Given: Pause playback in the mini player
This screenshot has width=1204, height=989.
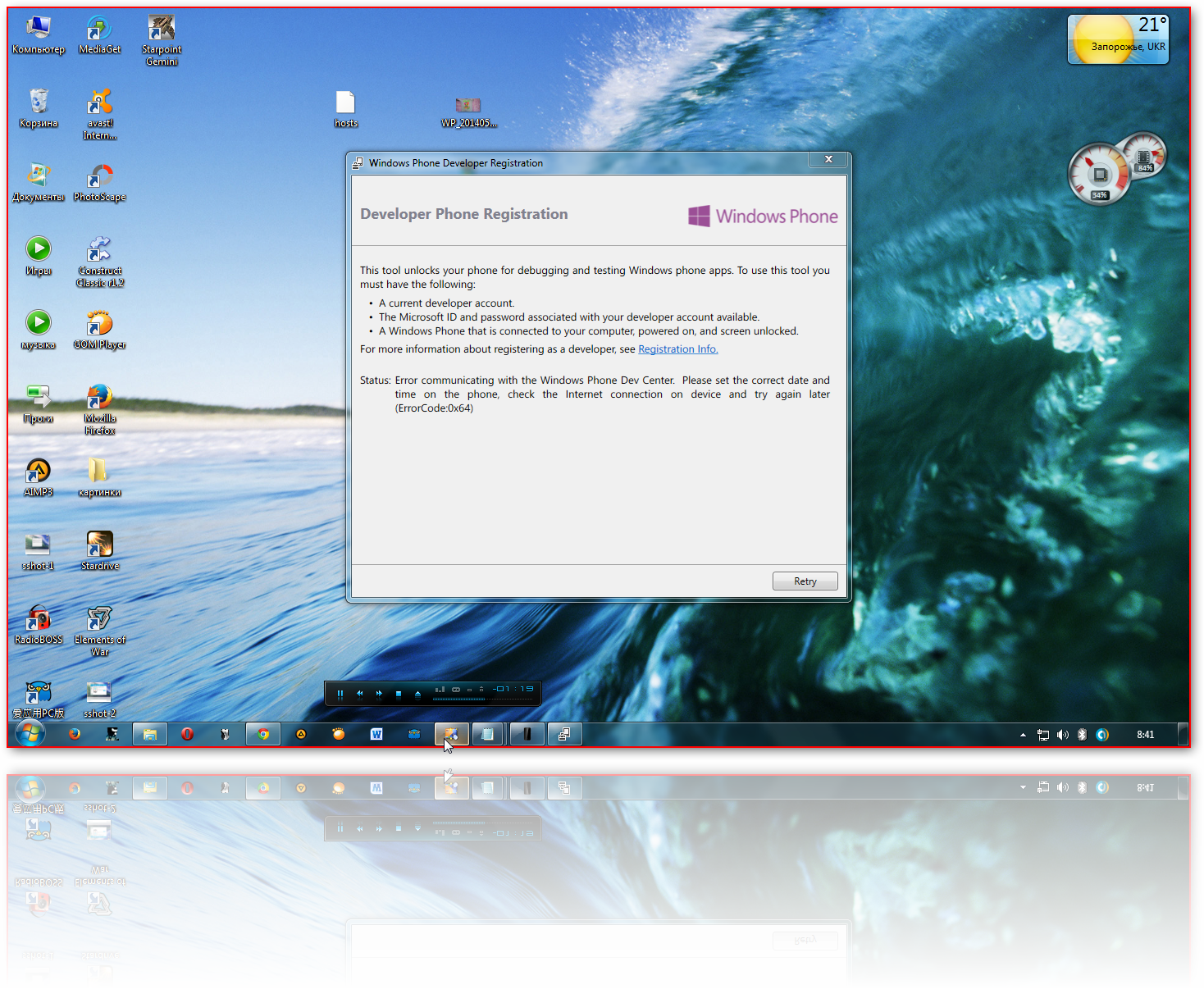Looking at the screenshot, I should pos(340,694).
